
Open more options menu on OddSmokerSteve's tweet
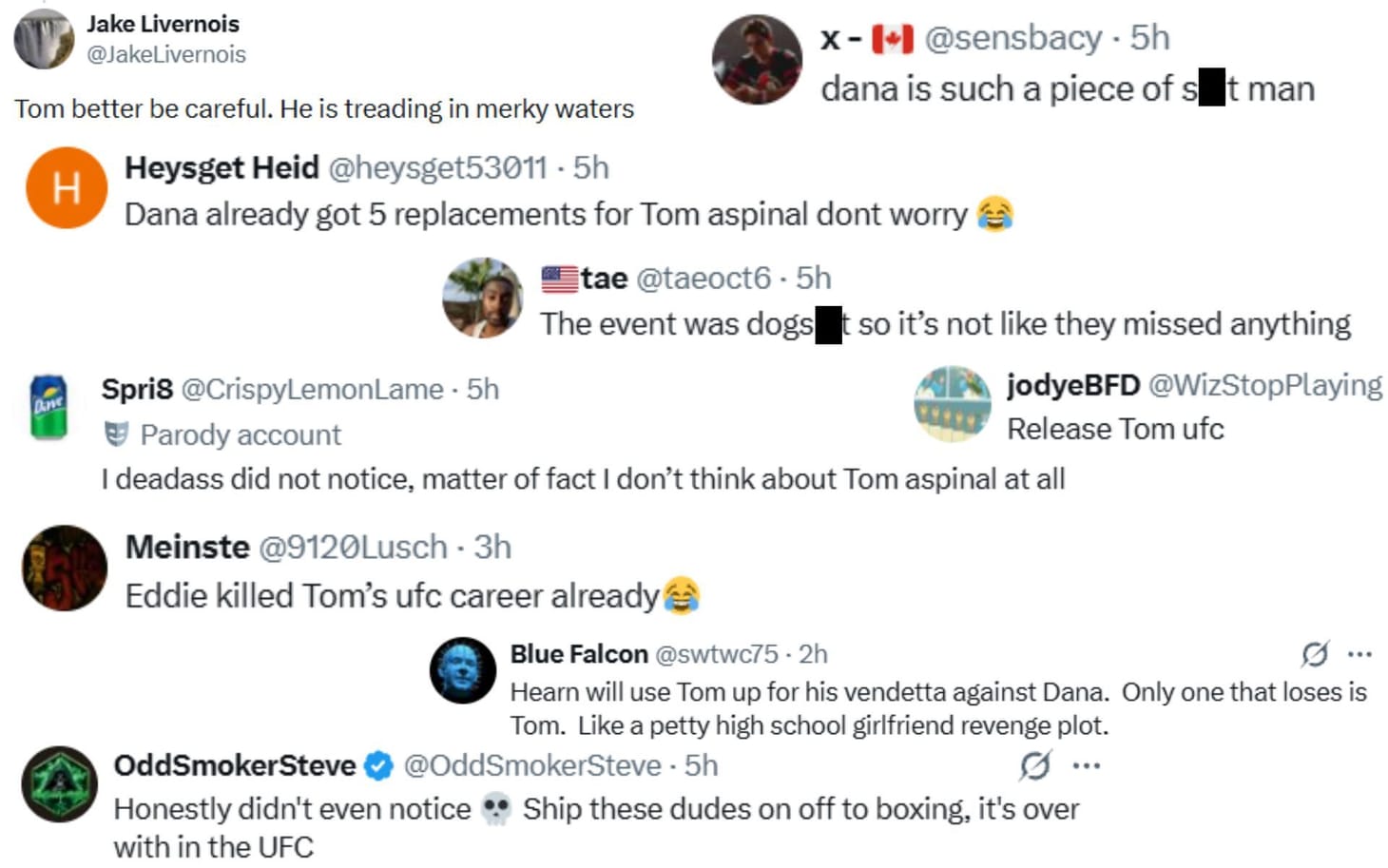(1087, 765)
